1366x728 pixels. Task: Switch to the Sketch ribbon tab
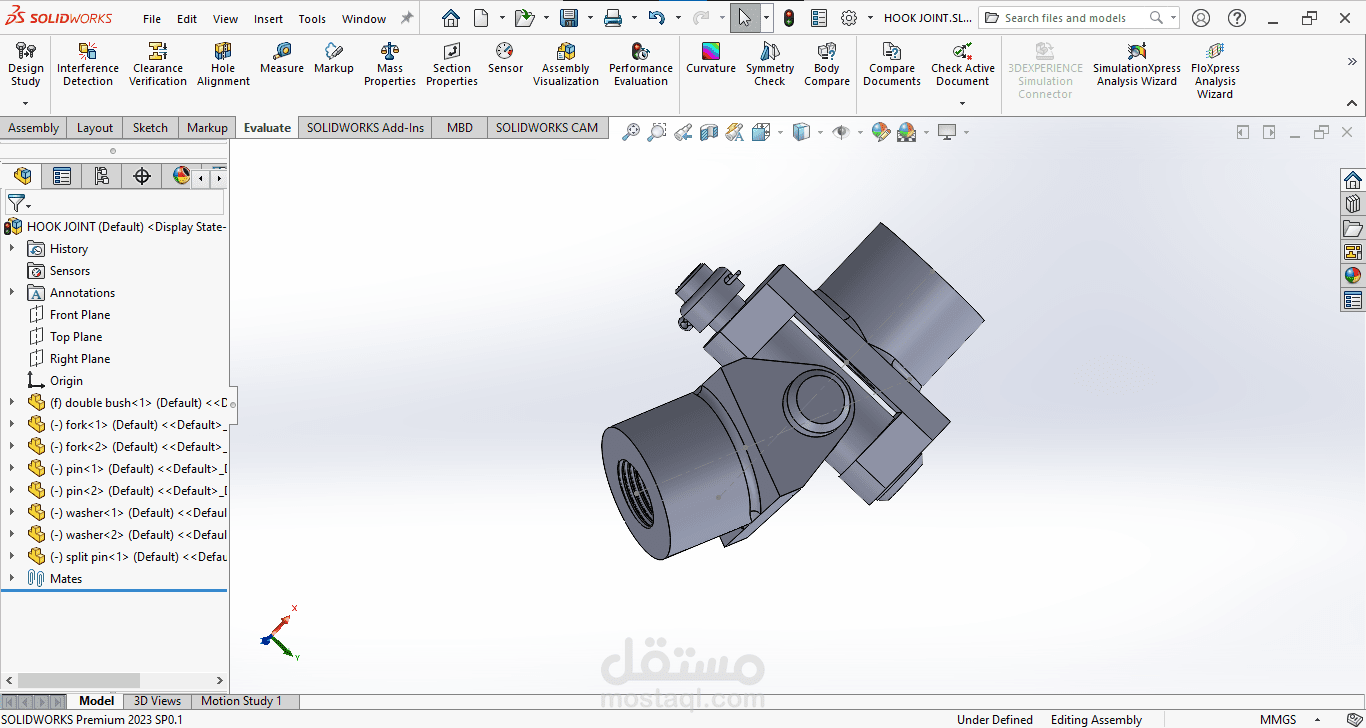click(x=150, y=127)
